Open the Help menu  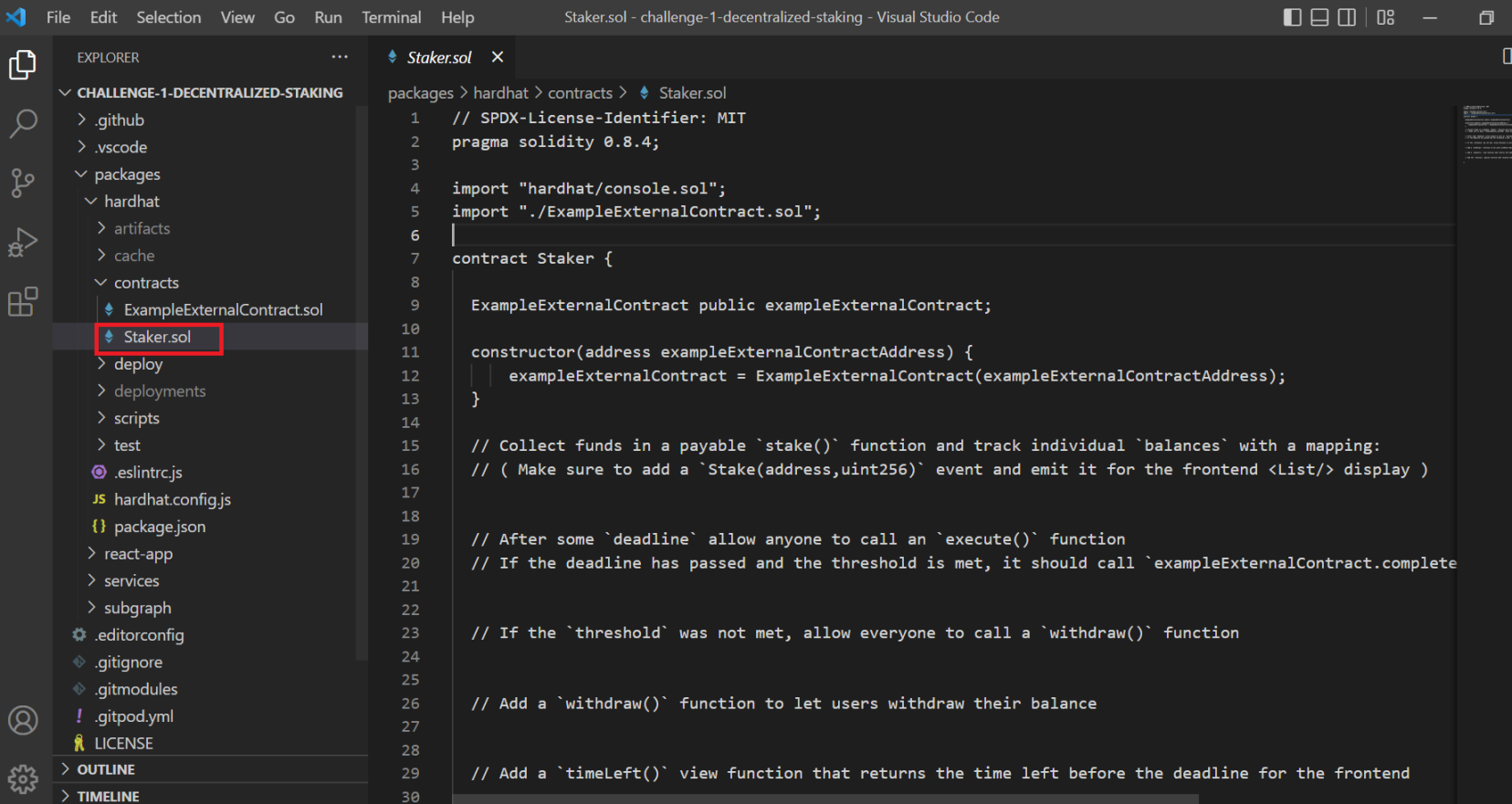point(457,17)
